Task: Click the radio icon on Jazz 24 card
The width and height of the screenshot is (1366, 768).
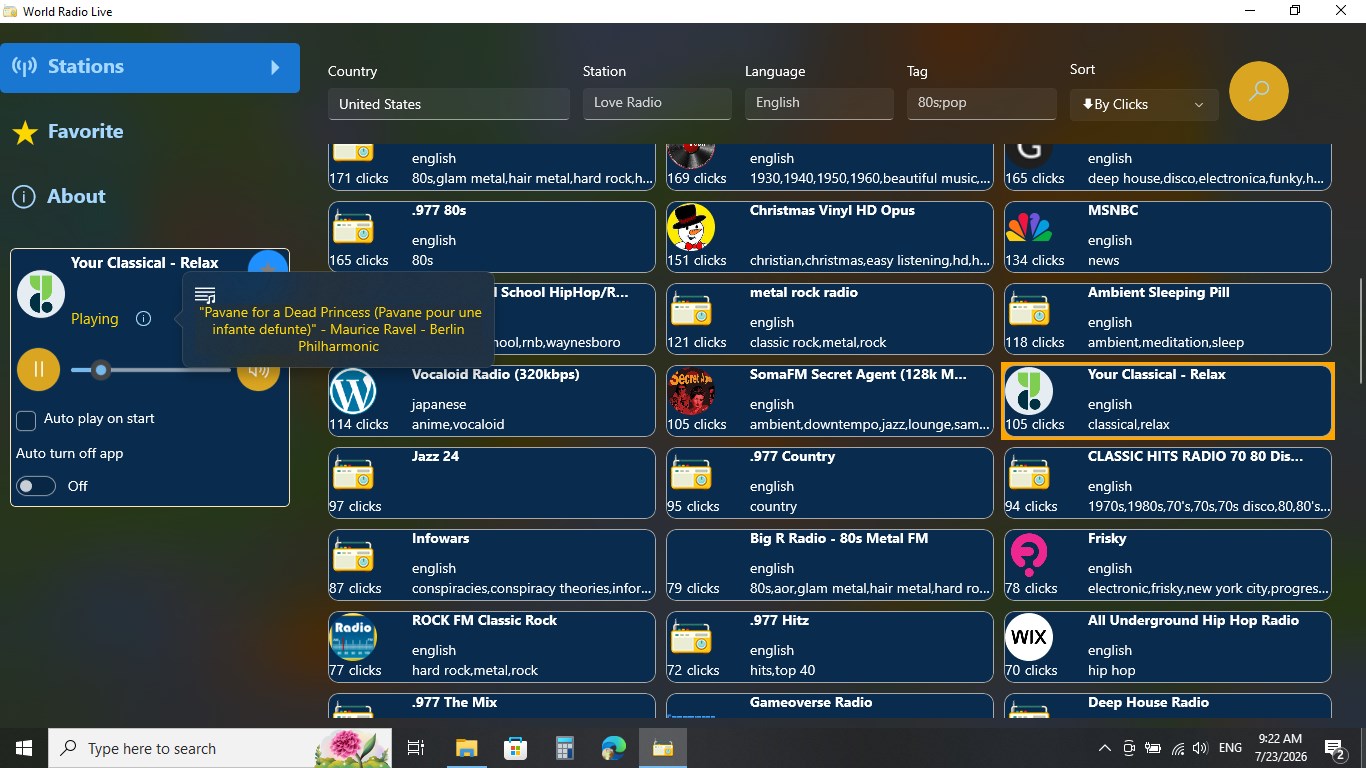Action: (353, 474)
